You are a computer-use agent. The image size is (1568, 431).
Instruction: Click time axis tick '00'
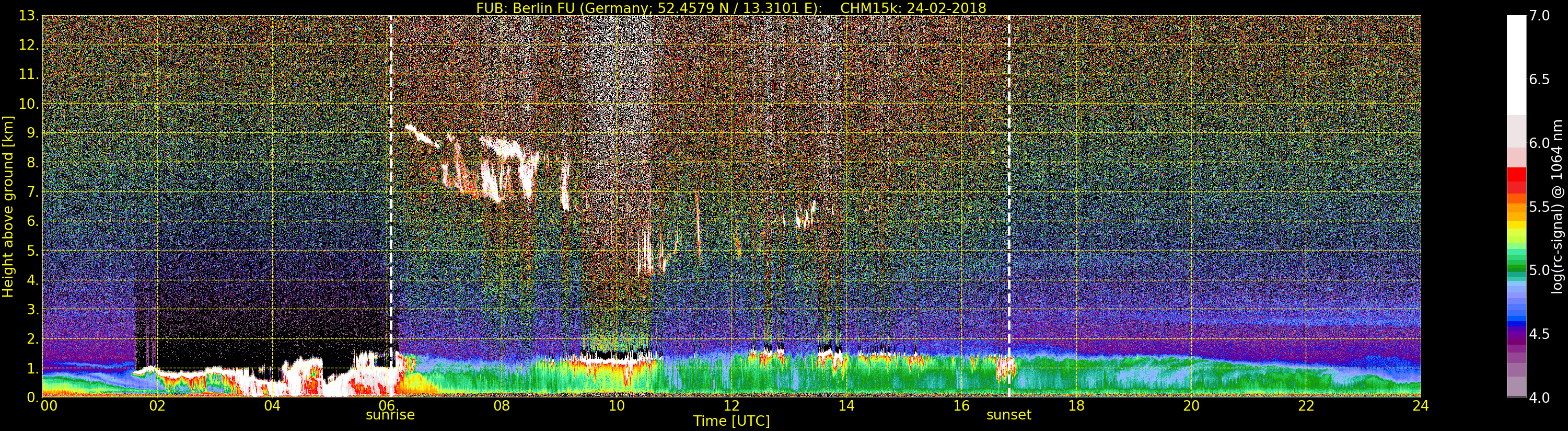(48, 405)
